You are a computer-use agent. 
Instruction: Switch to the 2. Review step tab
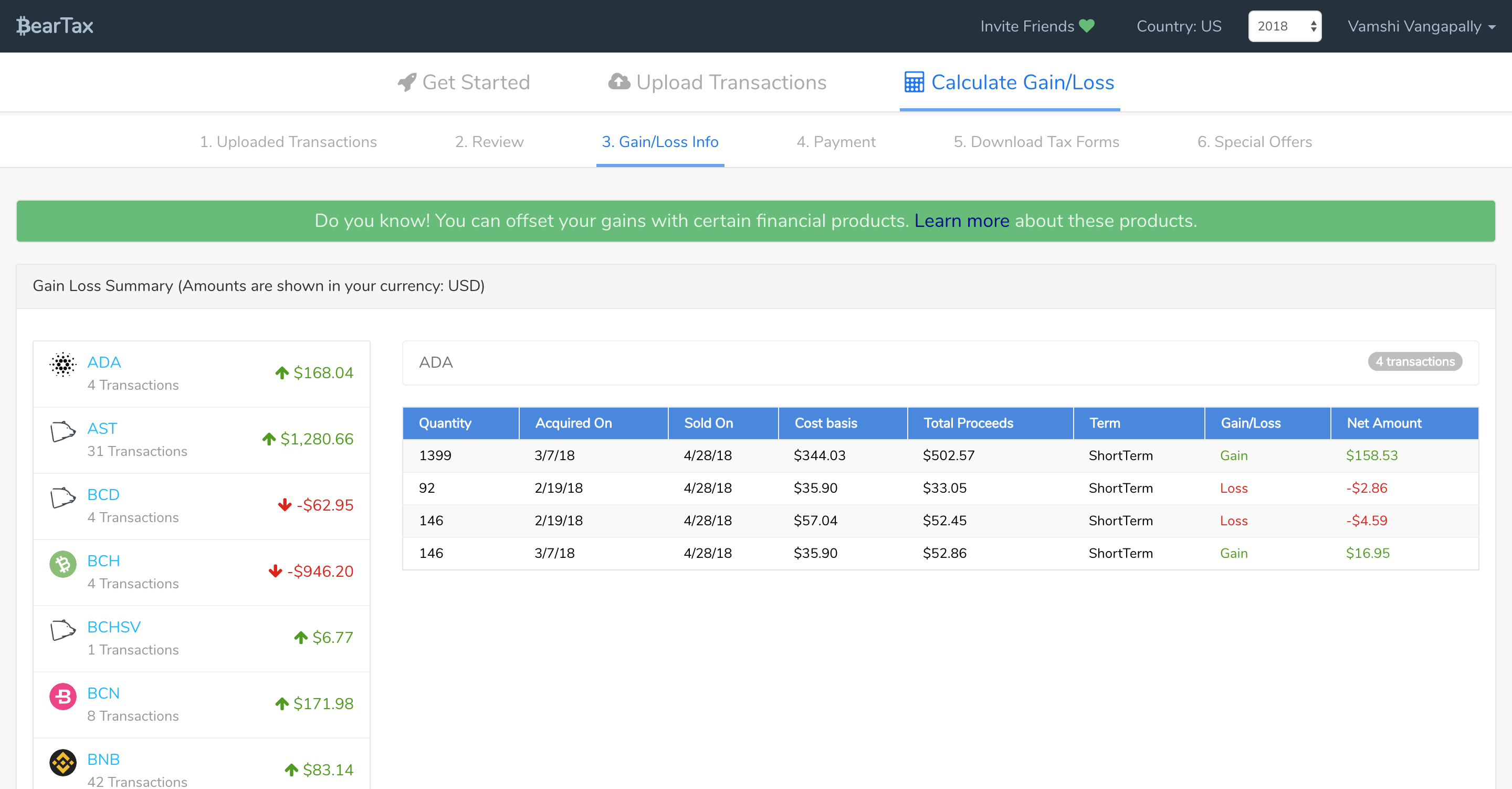click(x=489, y=142)
